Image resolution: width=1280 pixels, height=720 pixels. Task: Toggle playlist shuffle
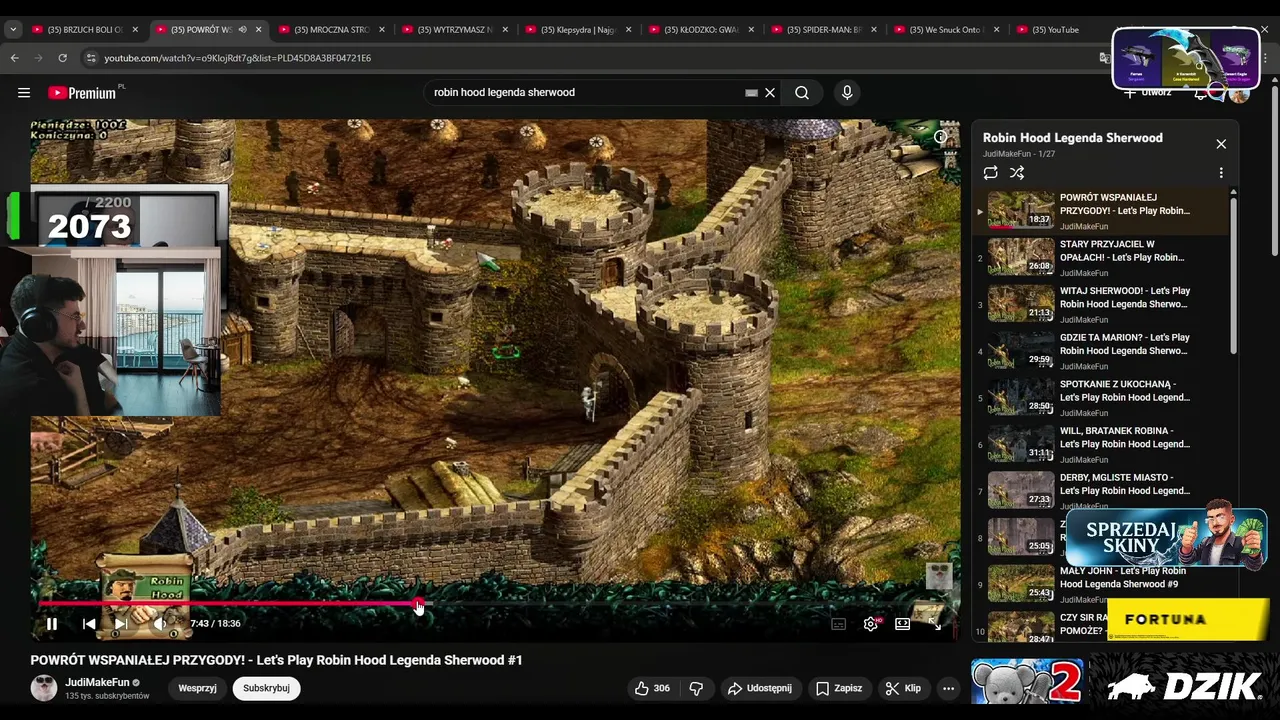[x=1017, y=173]
